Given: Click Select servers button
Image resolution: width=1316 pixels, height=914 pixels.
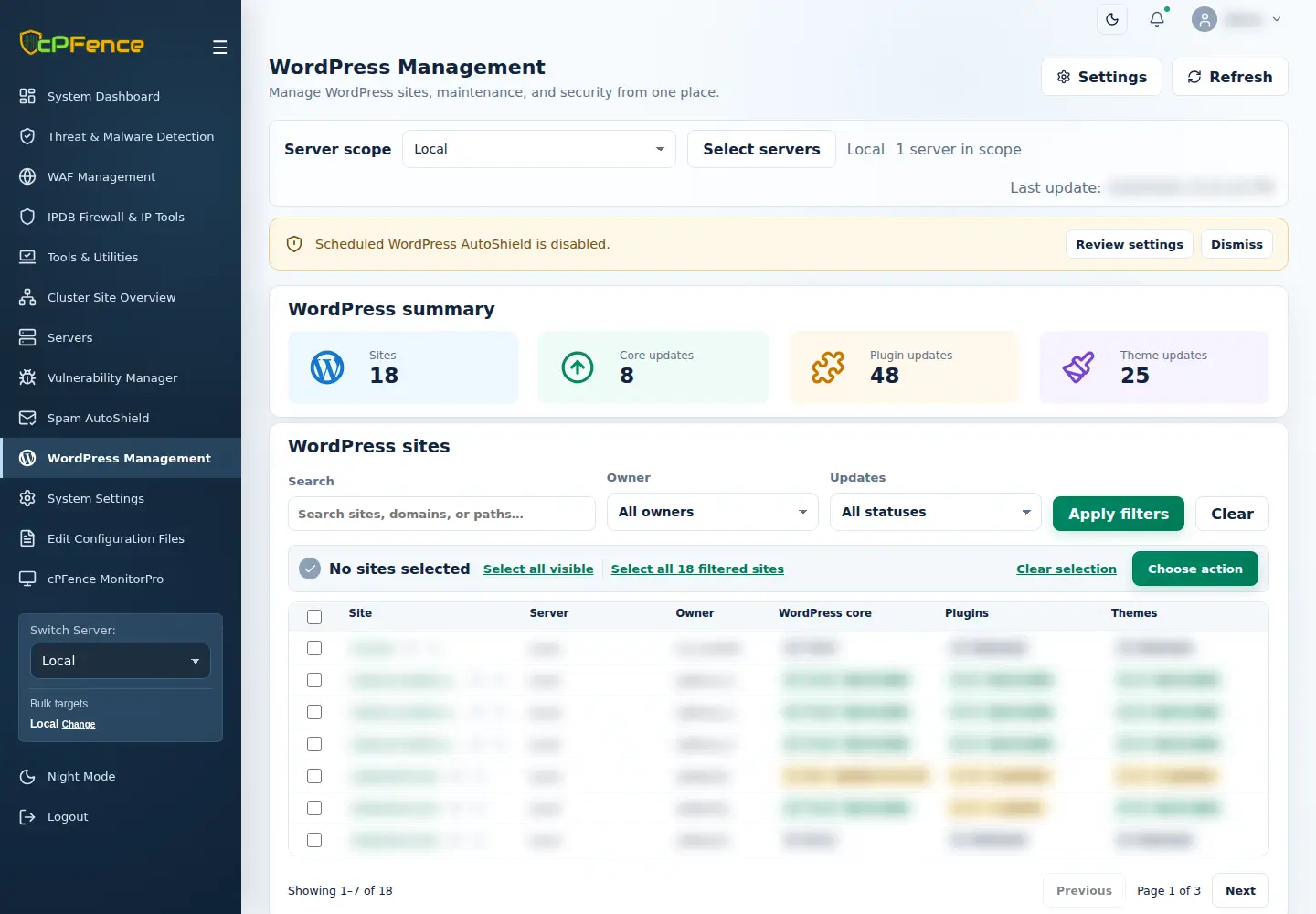Looking at the screenshot, I should 761,149.
